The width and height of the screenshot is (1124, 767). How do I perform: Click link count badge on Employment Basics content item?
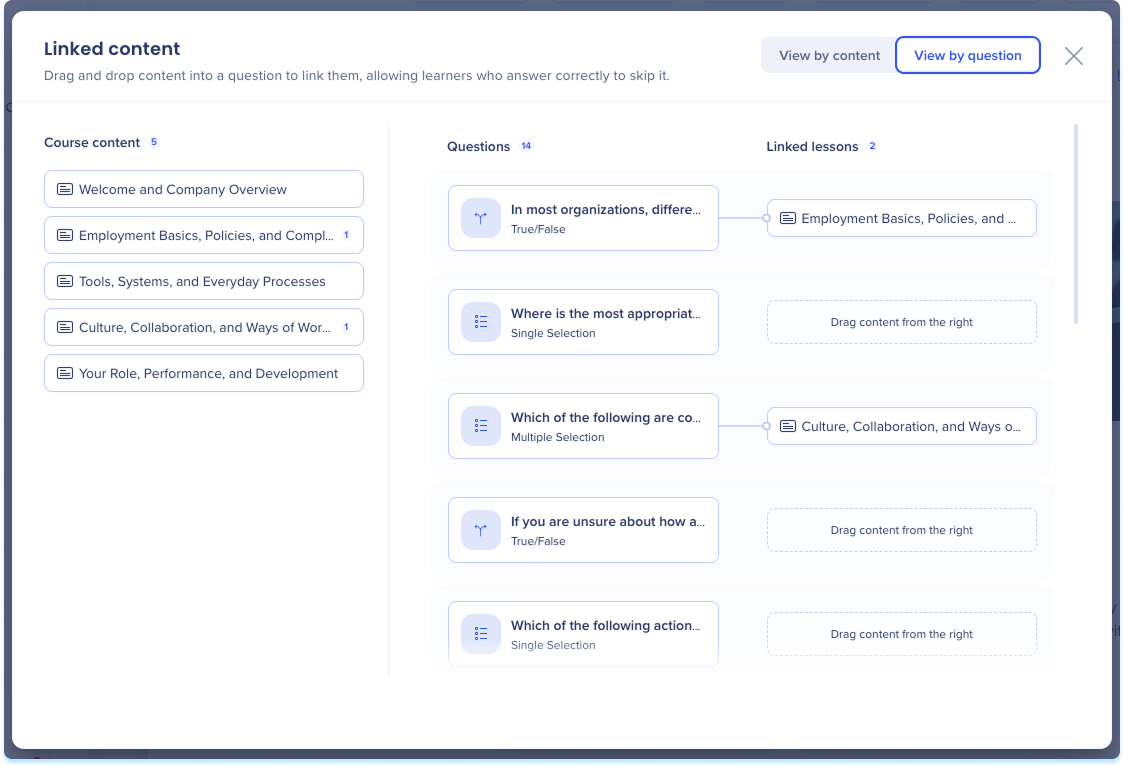tap(346, 235)
